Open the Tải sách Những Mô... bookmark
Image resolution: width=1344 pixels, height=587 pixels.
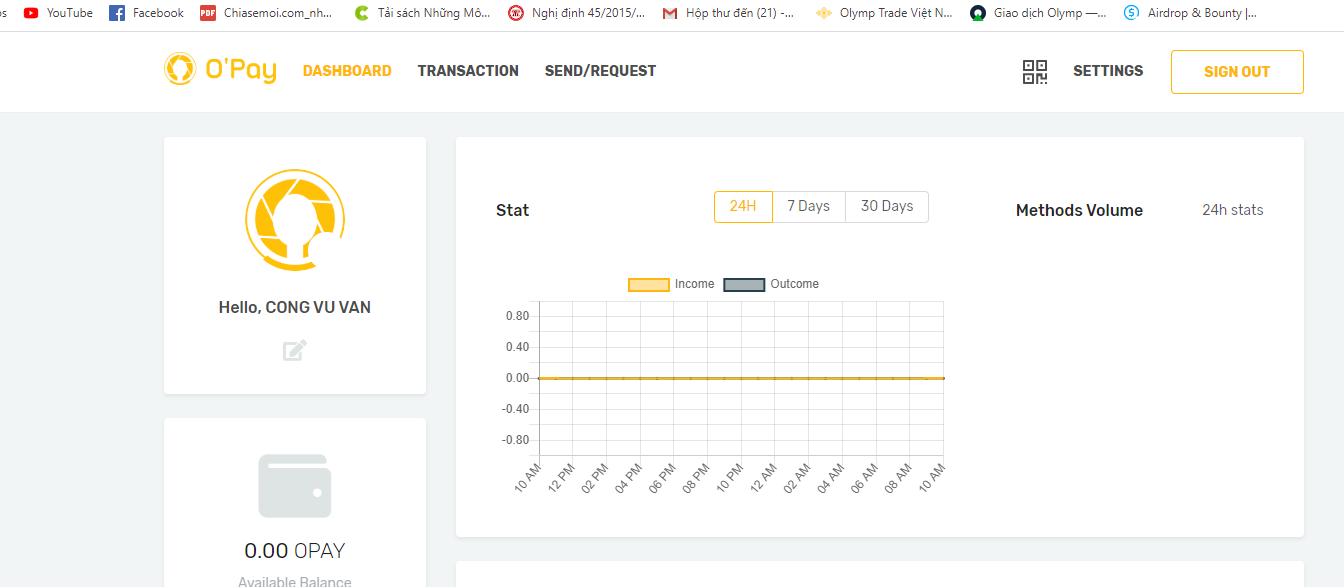pyautogui.click(x=422, y=13)
